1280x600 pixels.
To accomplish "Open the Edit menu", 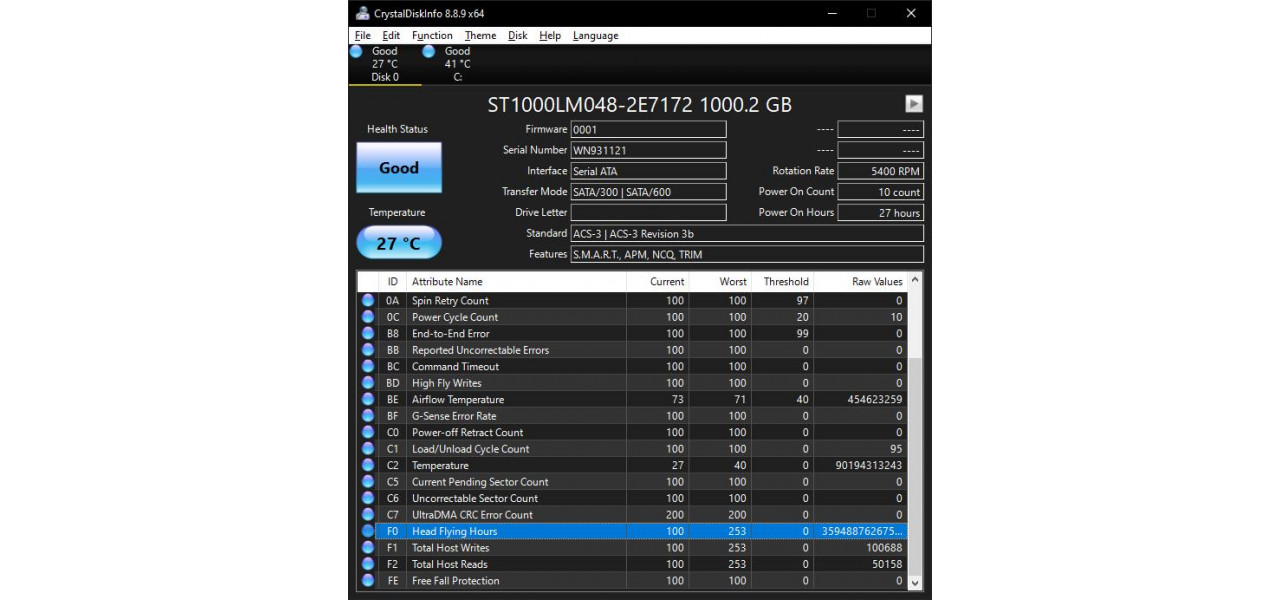I will coord(391,35).
